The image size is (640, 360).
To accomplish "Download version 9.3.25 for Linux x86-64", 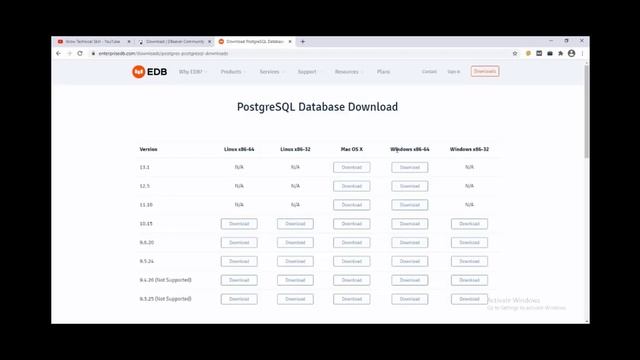I will coord(239,299).
